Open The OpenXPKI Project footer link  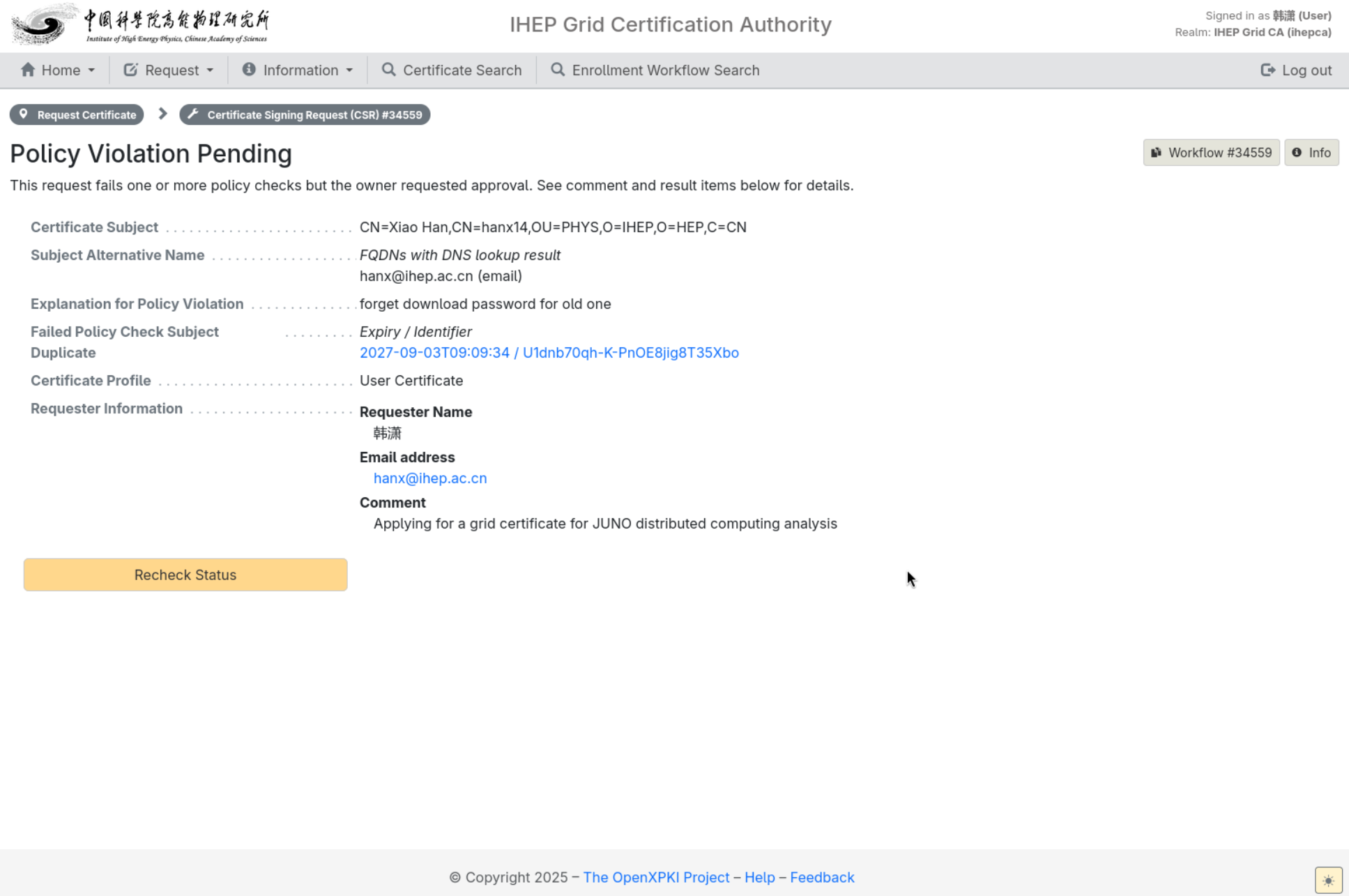(656, 877)
